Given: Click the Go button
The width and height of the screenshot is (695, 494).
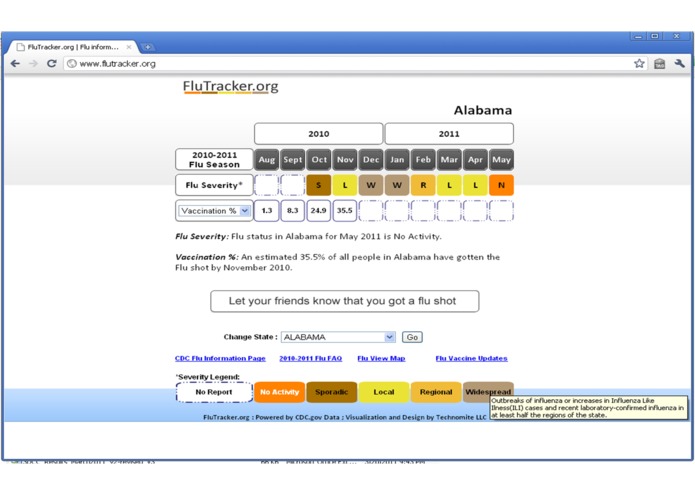Looking at the screenshot, I should point(412,337).
